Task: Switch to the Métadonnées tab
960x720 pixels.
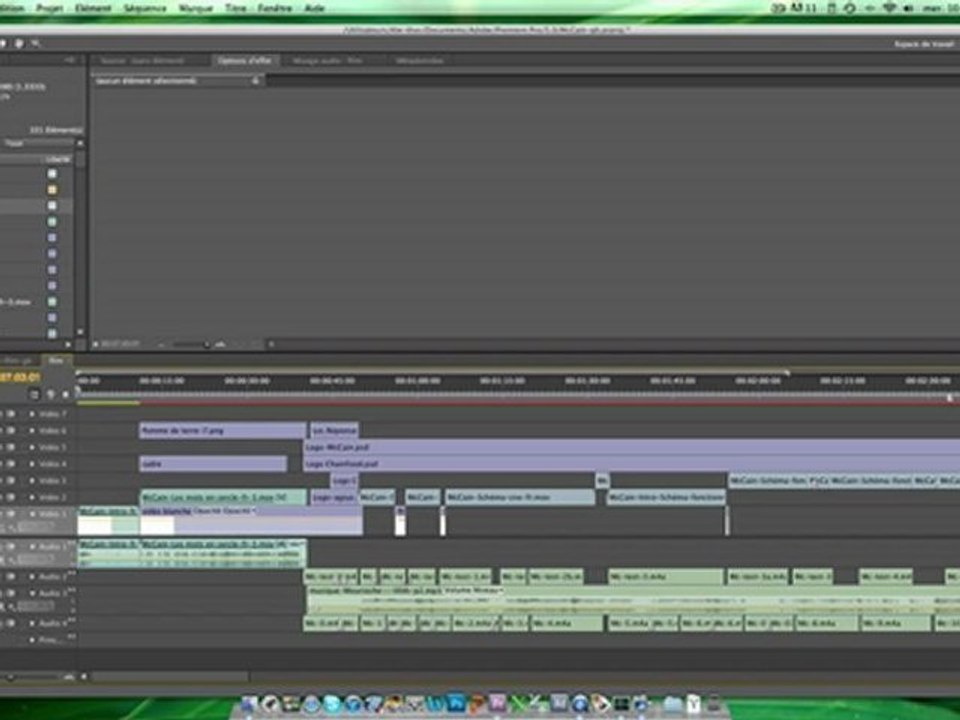Action: tap(419, 61)
